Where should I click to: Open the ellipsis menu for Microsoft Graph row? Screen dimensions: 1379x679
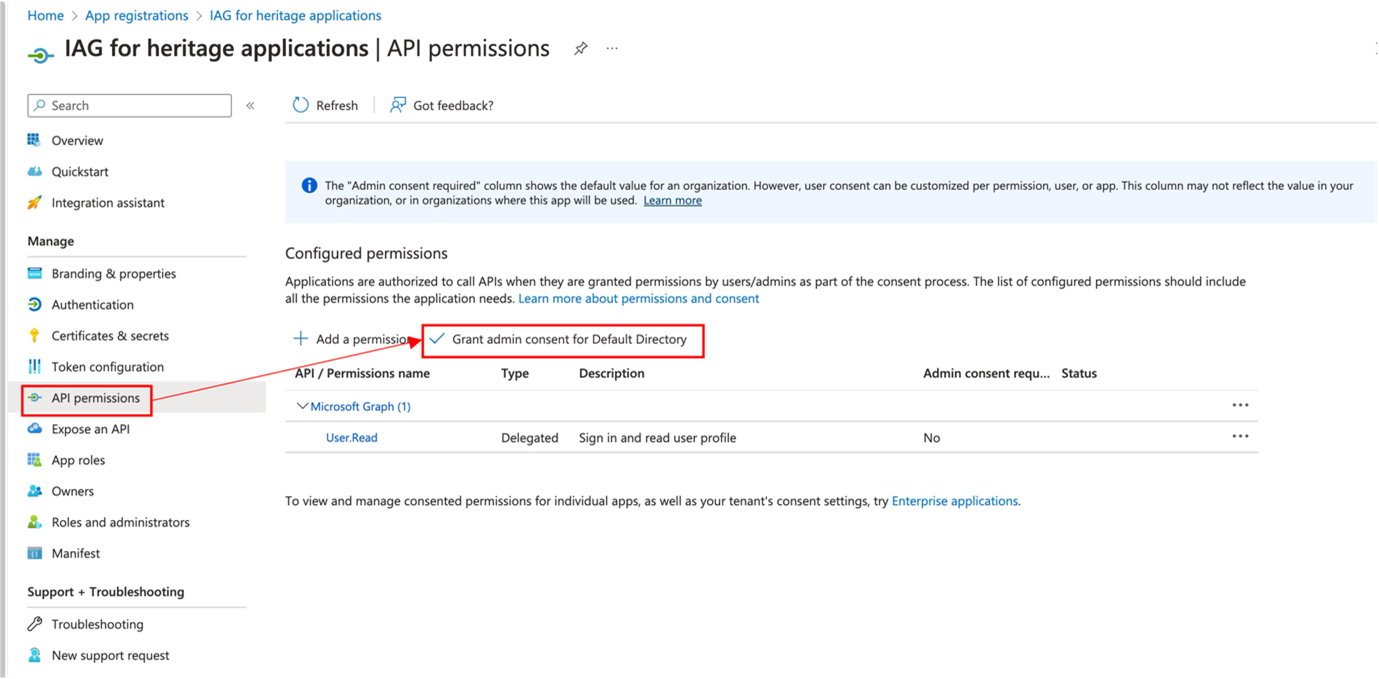[x=1240, y=405]
